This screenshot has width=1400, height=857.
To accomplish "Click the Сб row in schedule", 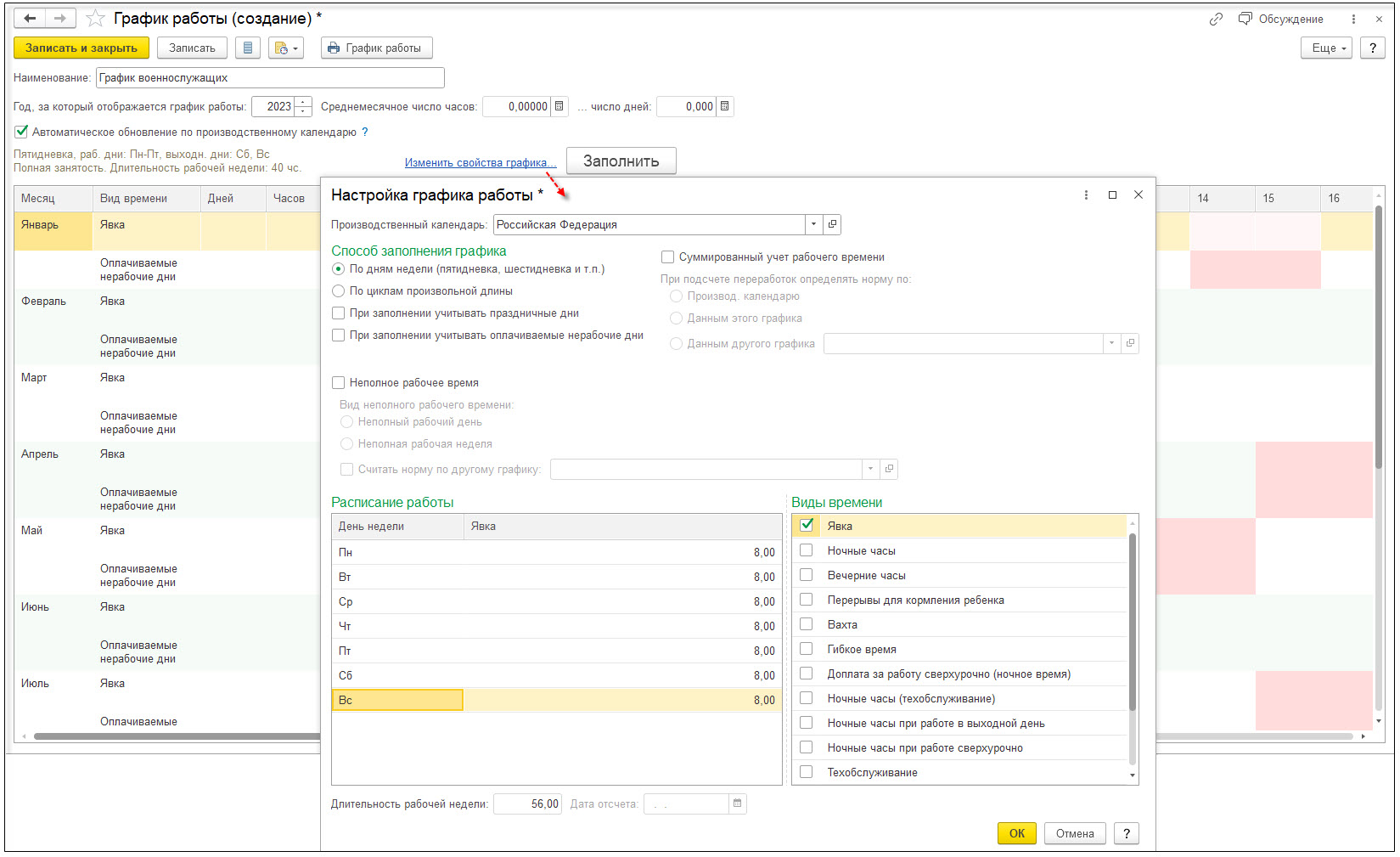I will (x=556, y=675).
